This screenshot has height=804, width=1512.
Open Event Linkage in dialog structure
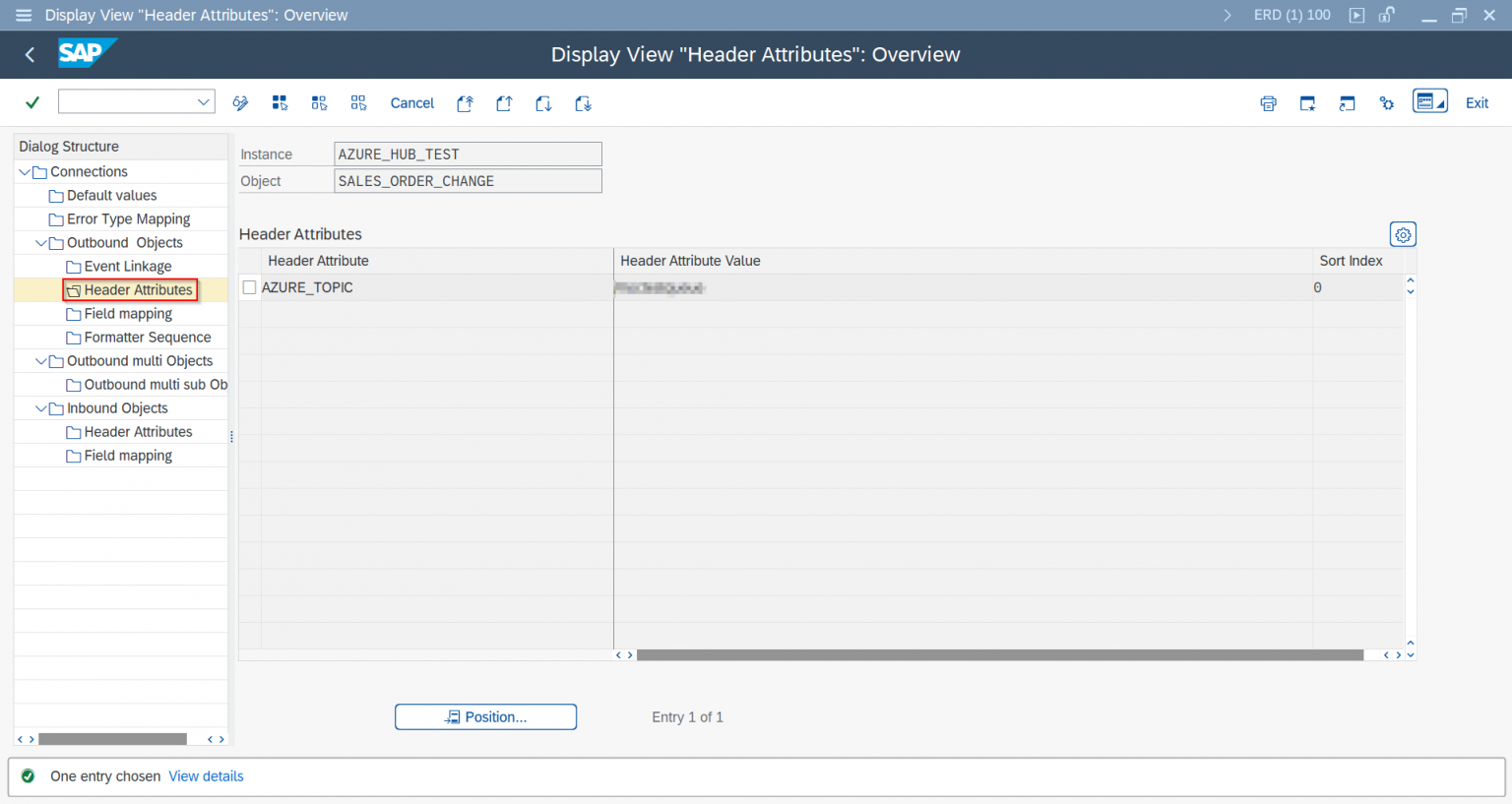127,267
